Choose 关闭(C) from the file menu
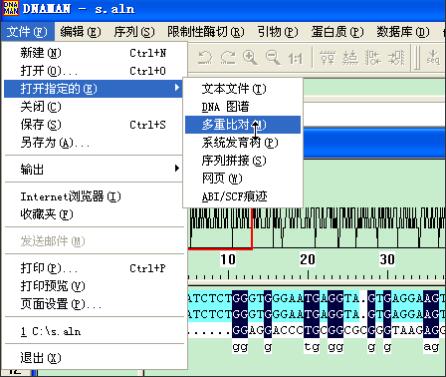 (93, 107)
